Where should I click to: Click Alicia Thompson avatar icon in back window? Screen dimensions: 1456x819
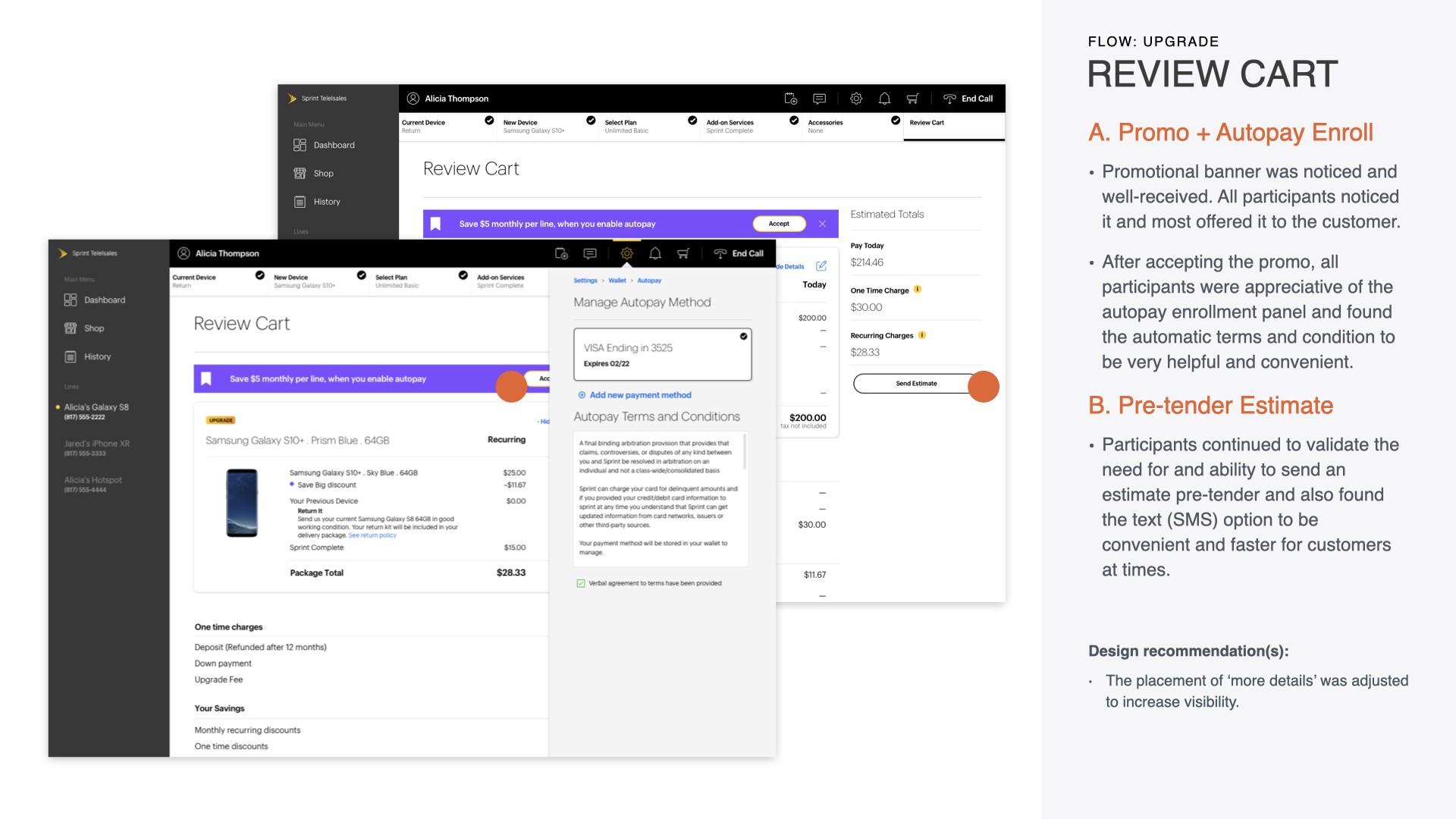(413, 99)
